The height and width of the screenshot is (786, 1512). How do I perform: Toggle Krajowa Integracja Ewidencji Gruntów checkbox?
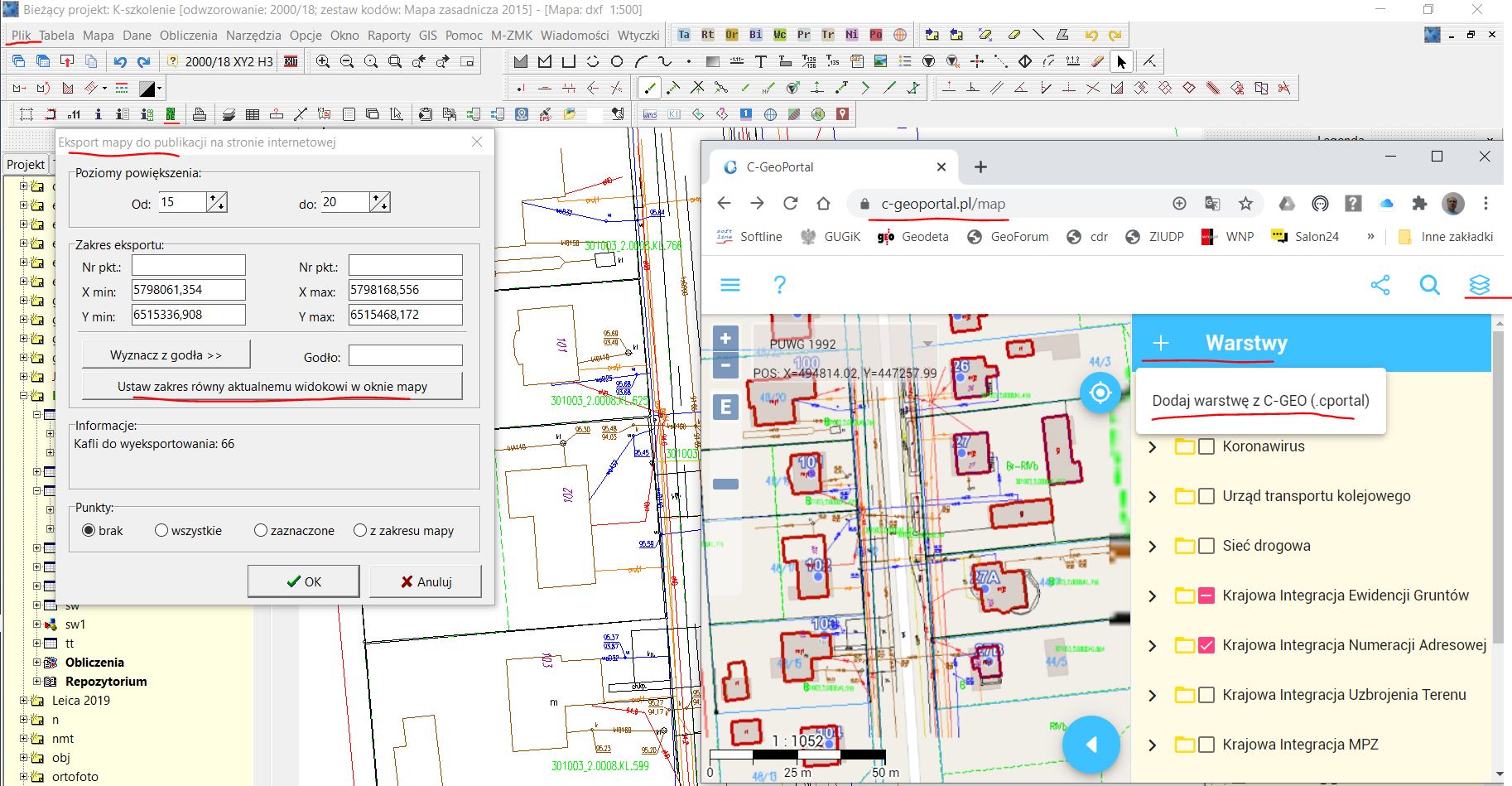(x=1206, y=596)
